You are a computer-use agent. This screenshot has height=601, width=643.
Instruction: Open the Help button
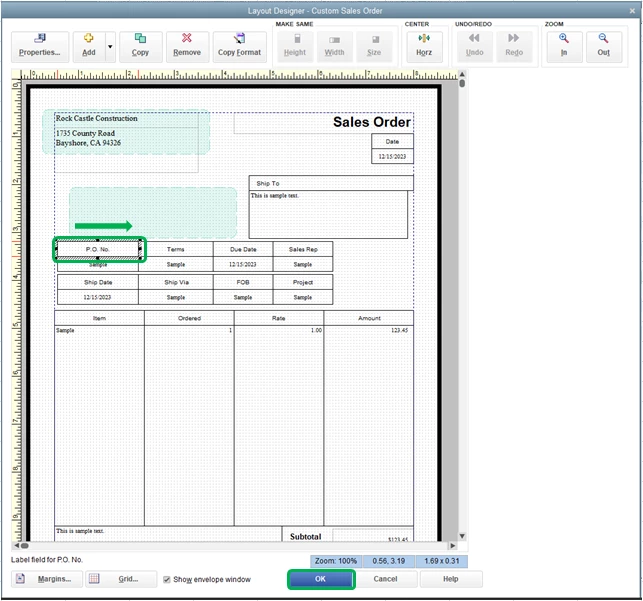[451, 579]
